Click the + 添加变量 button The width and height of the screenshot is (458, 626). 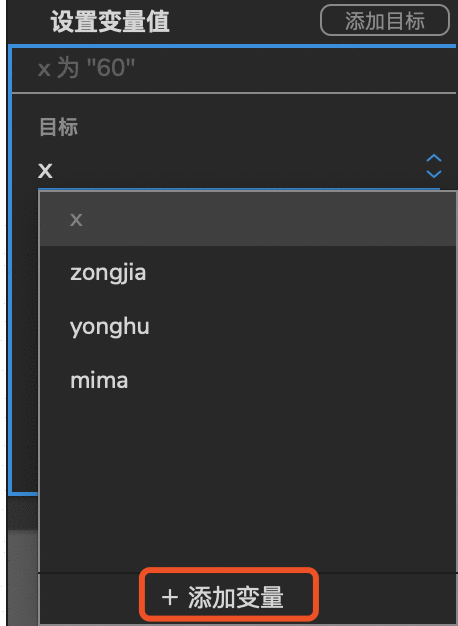pyautogui.click(x=229, y=597)
